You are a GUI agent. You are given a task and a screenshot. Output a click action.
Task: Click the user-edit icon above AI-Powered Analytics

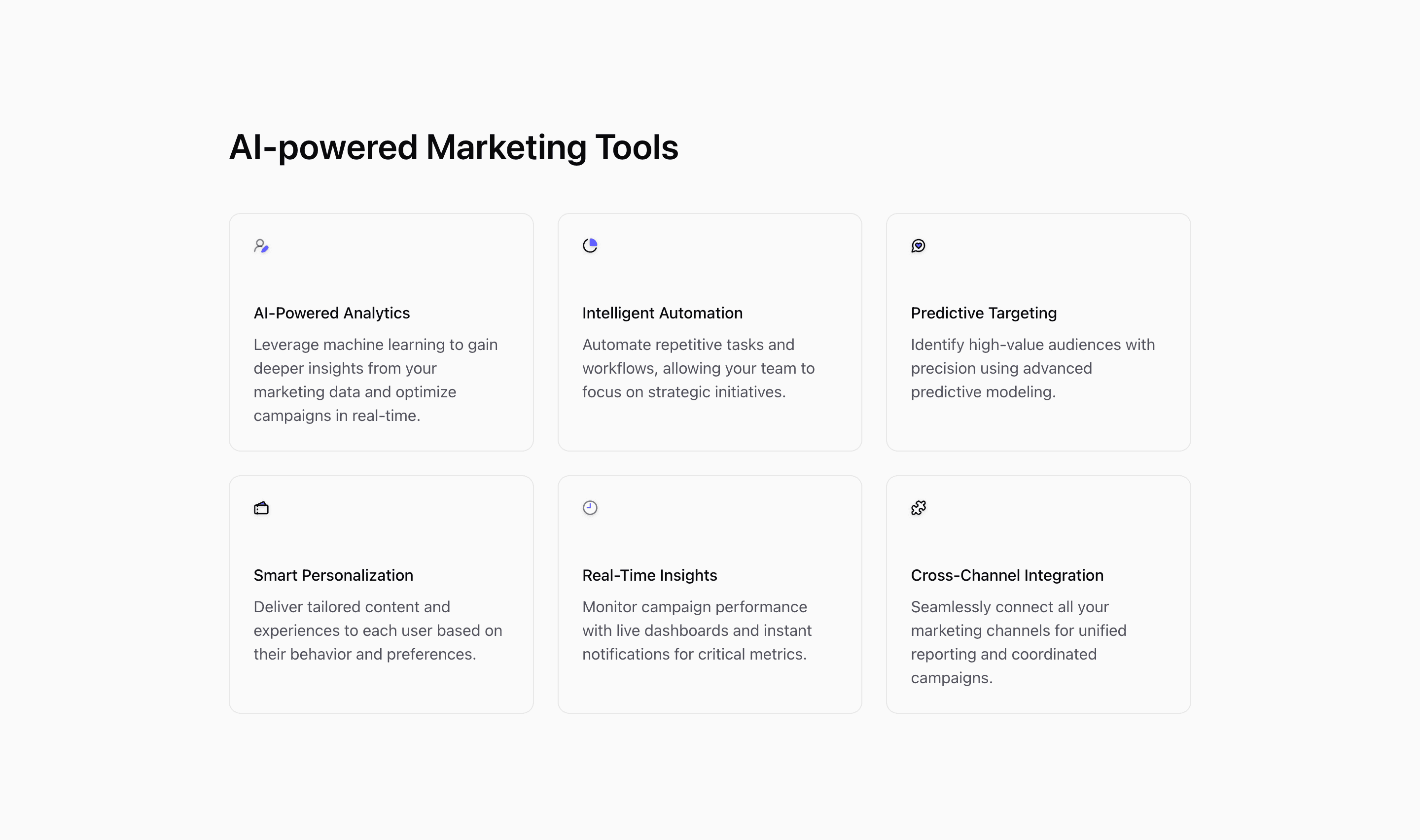click(261, 245)
